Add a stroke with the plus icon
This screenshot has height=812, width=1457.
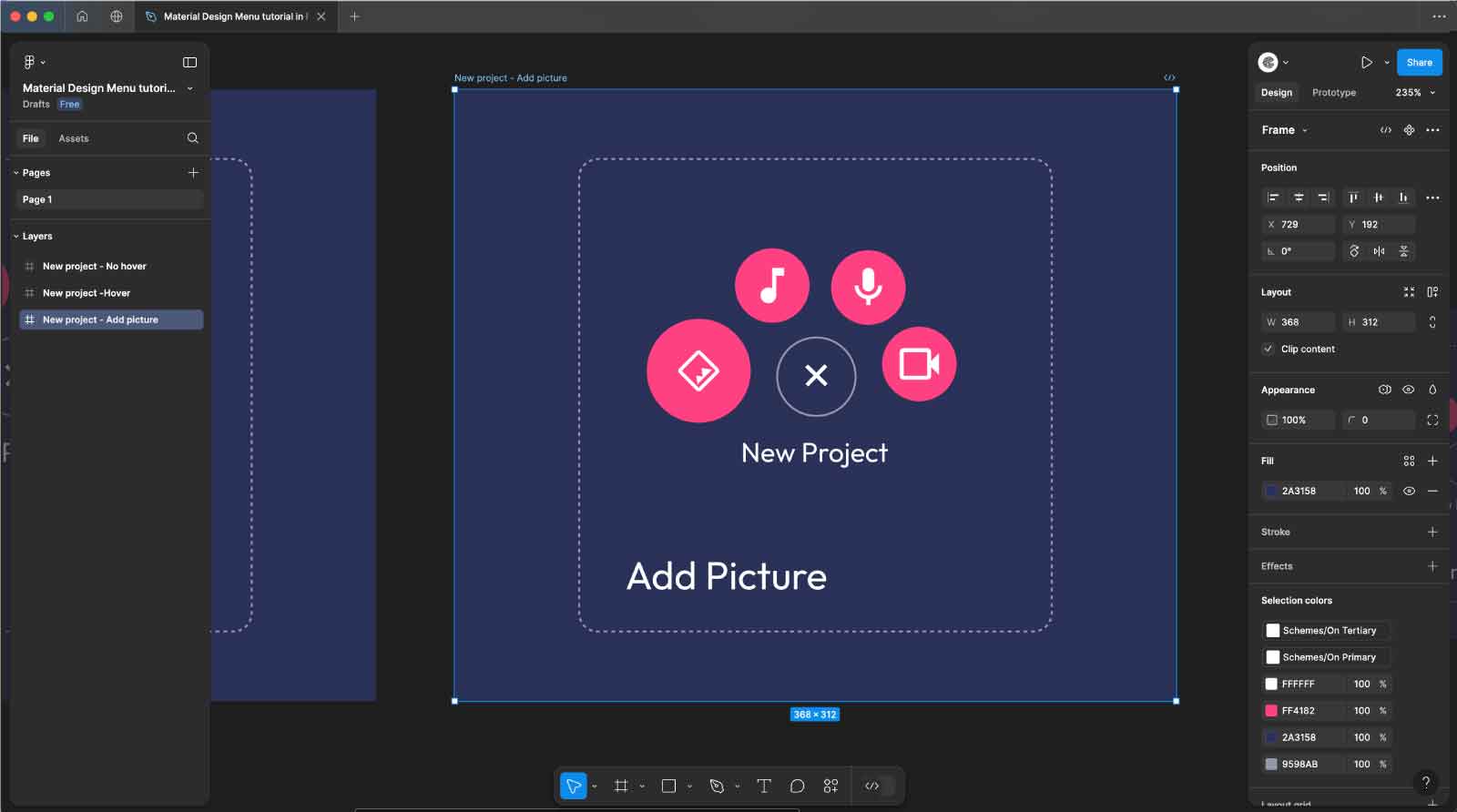pos(1432,532)
